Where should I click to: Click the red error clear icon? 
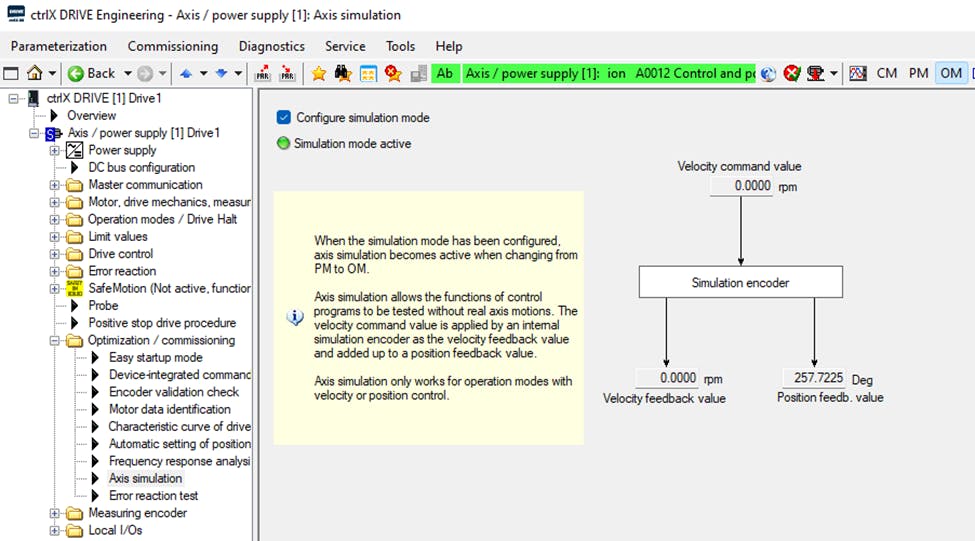[792, 73]
